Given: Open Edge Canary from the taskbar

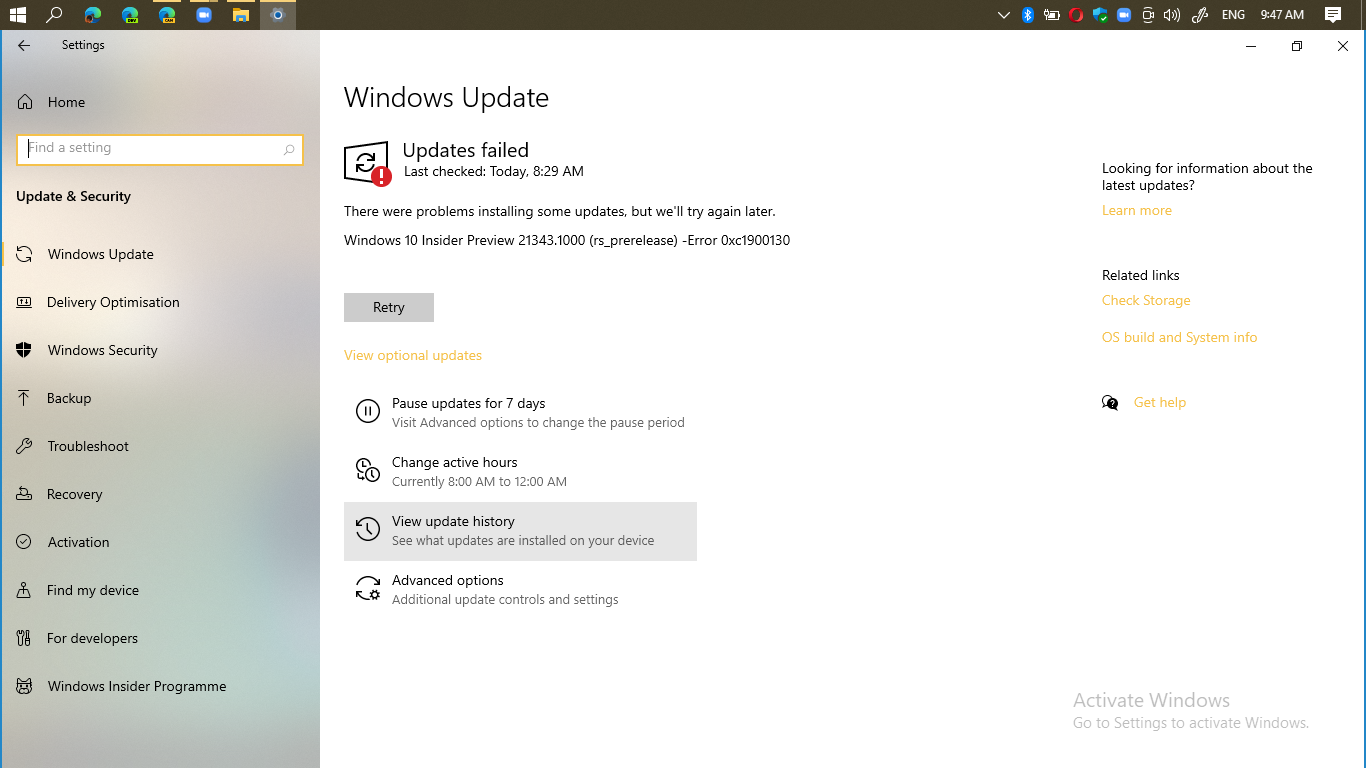Looking at the screenshot, I should (167, 15).
